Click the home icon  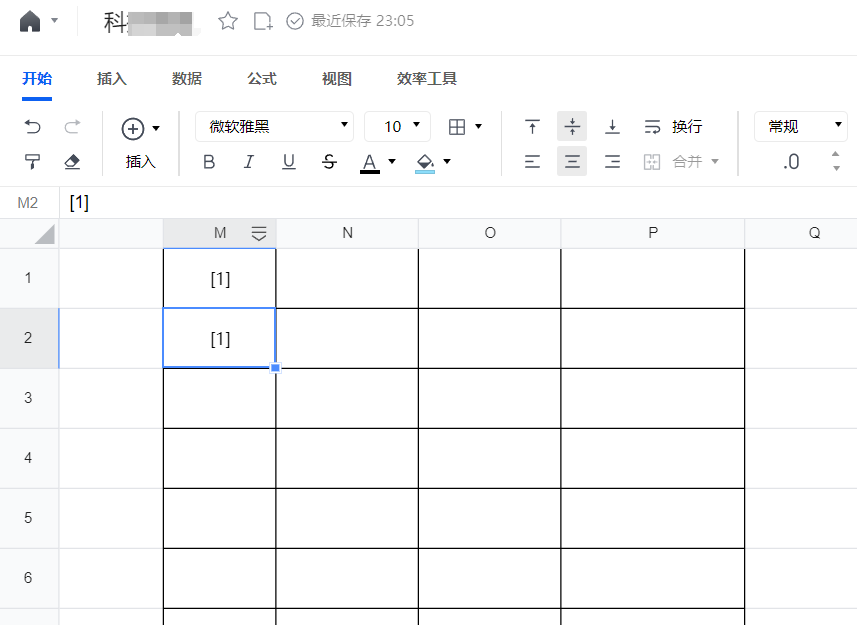30,21
